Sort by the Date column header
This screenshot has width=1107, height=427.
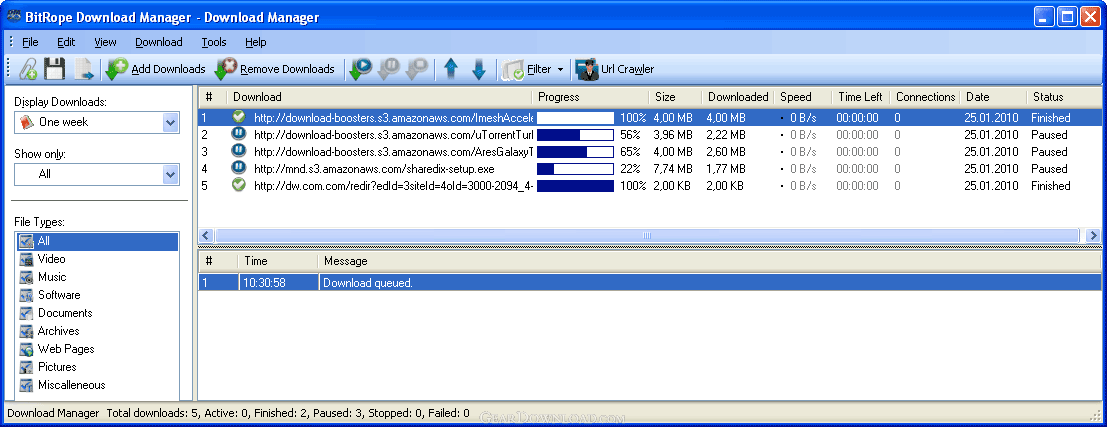[993, 97]
